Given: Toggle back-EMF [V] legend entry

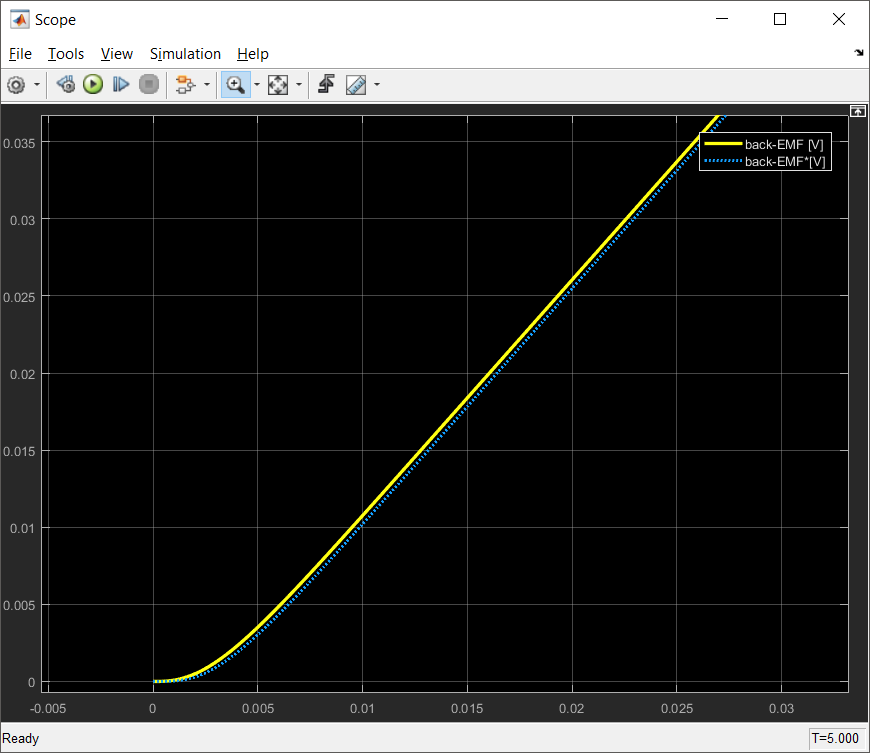Looking at the screenshot, I should click(784, 144).
